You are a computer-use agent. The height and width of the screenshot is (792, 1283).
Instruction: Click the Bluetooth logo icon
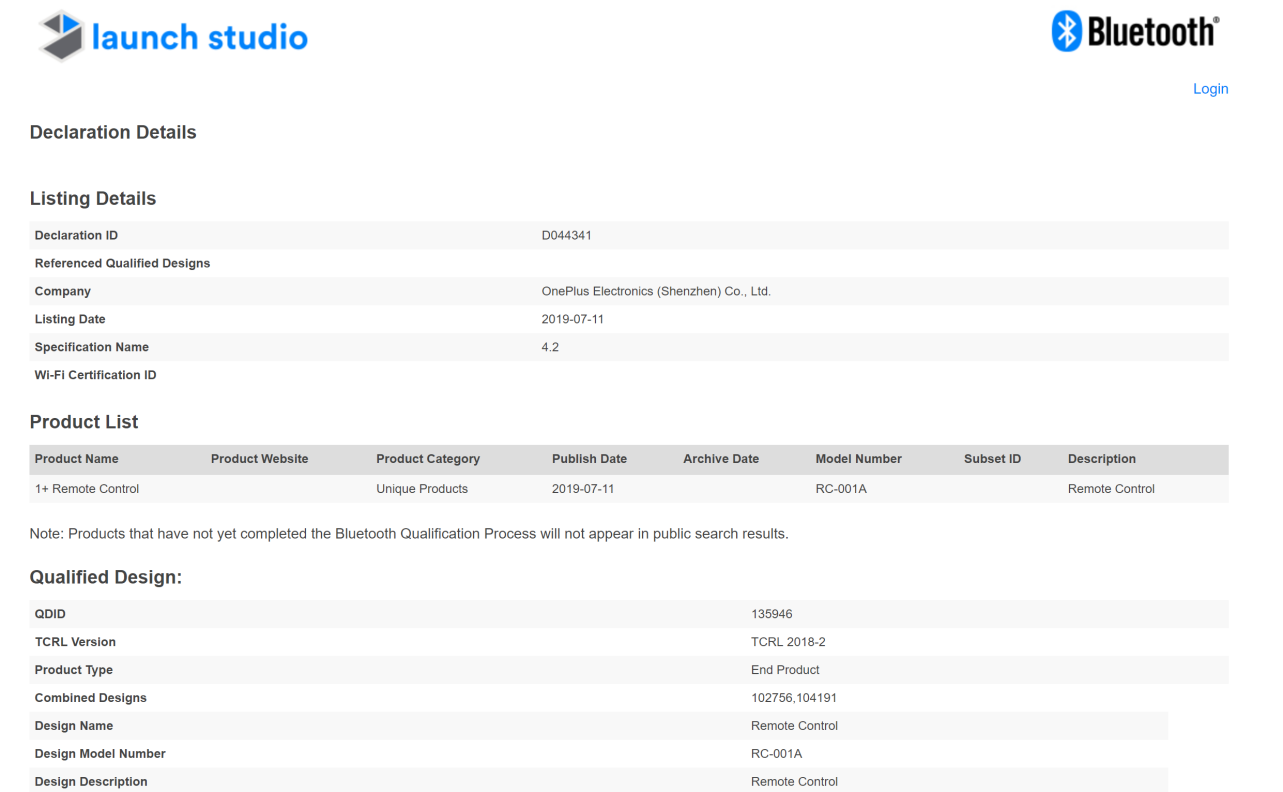tap(1067, 32)
